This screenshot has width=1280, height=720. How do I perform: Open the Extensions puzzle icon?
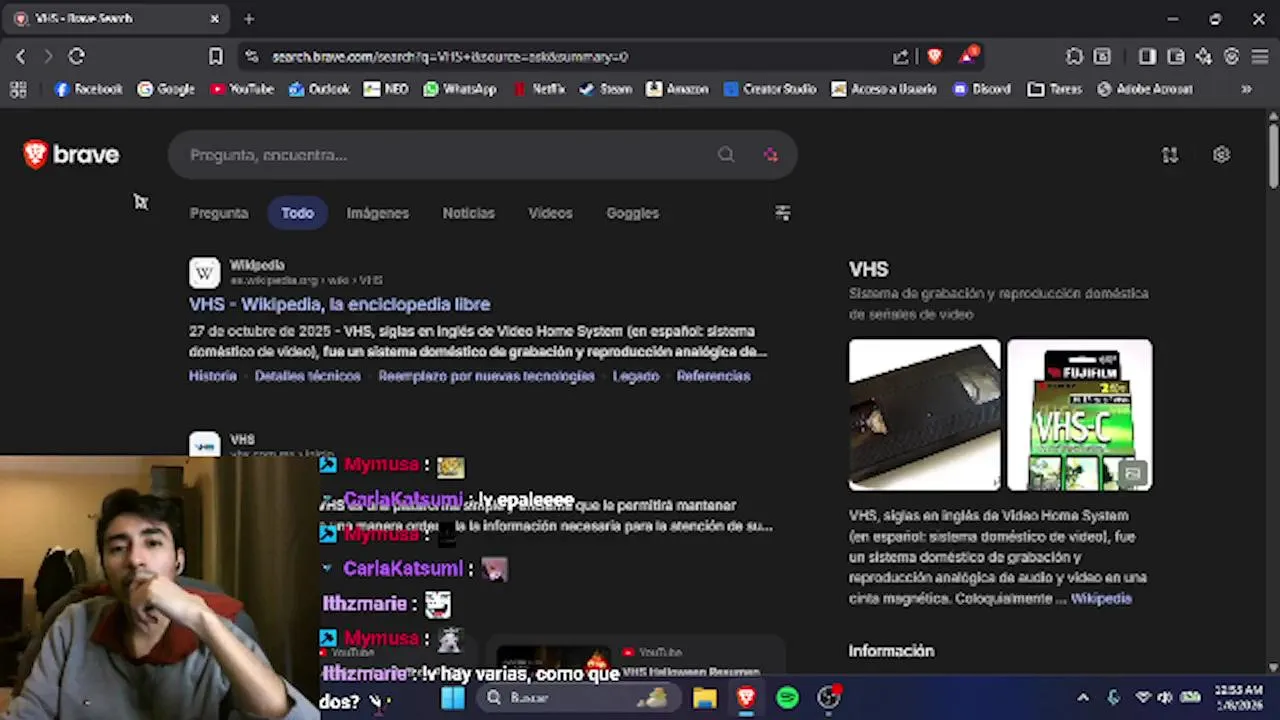1074,57
